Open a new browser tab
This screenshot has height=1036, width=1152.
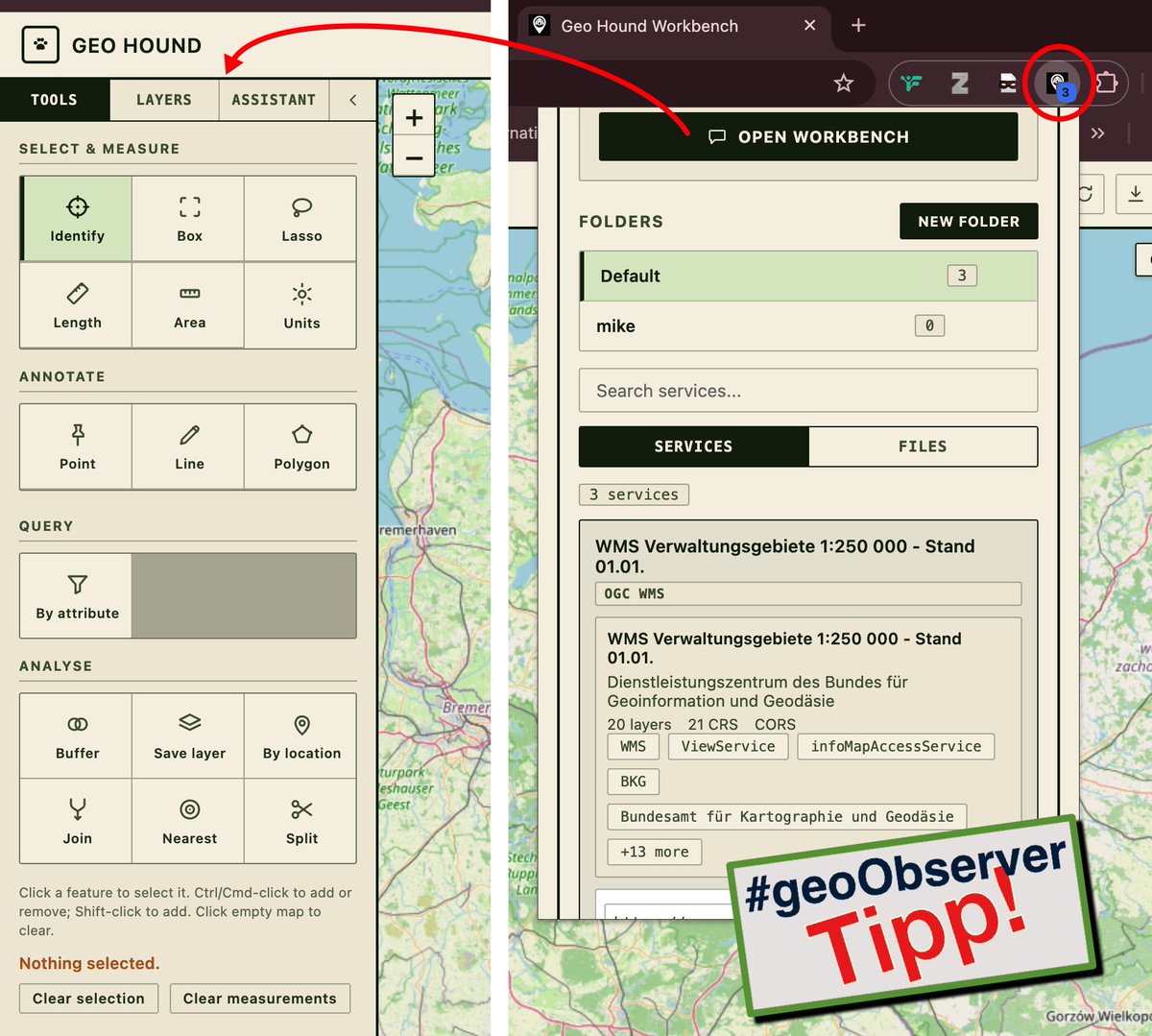point(858,25)
